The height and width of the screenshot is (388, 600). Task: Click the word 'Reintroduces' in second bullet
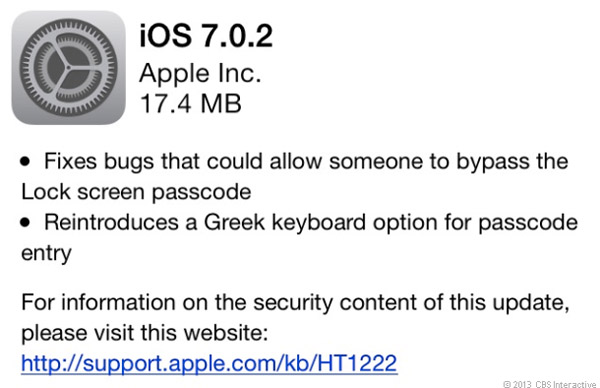pos(111,222)
